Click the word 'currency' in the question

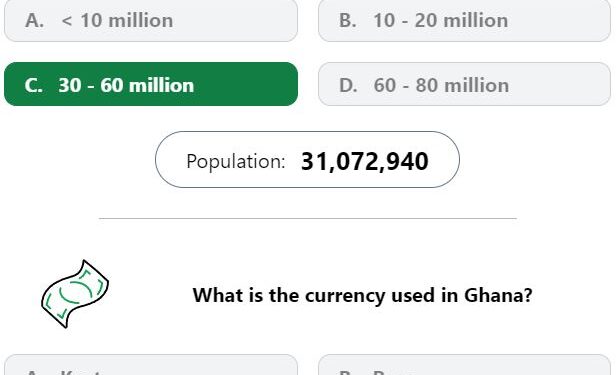pyautogui.click(x=345, y=296)
